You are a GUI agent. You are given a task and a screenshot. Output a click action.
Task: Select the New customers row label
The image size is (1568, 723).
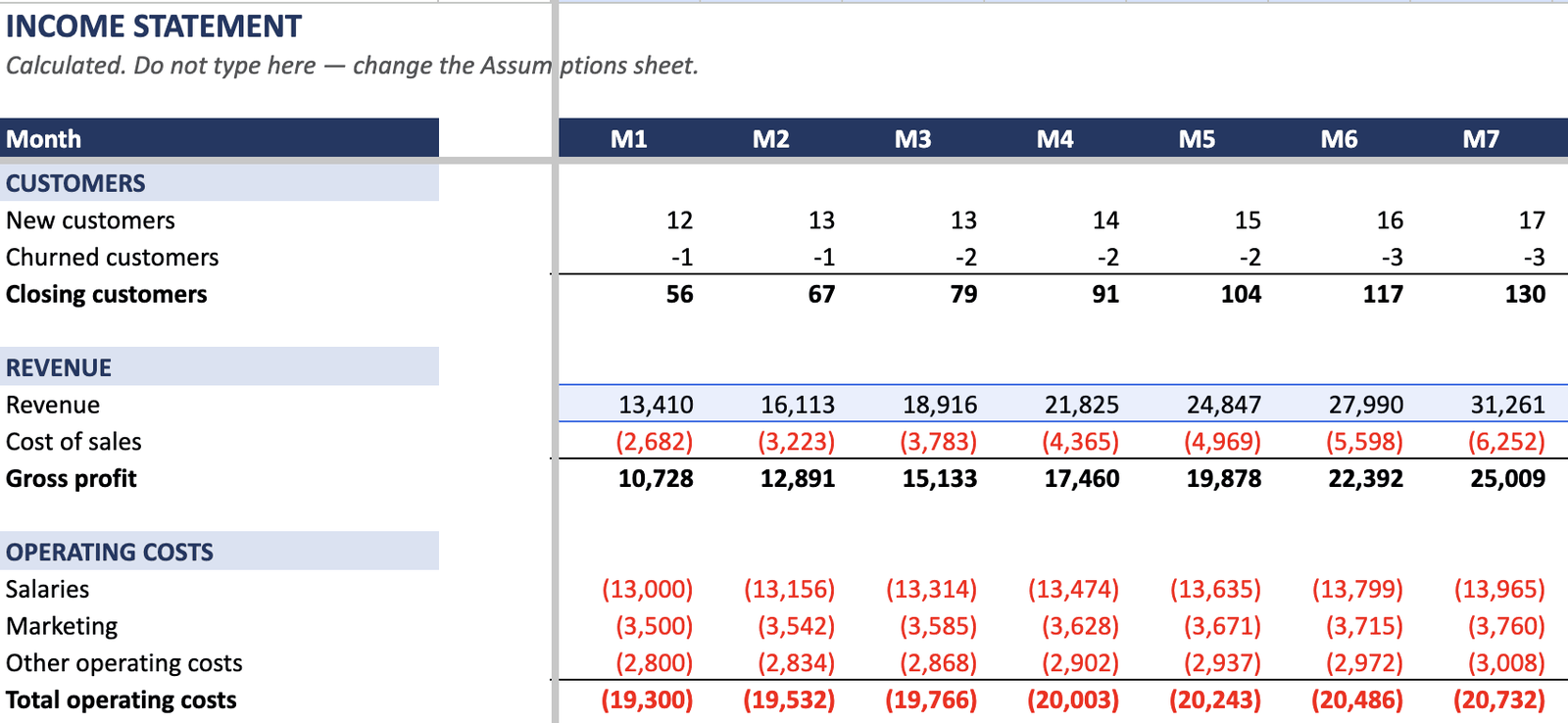click(90, 220)
